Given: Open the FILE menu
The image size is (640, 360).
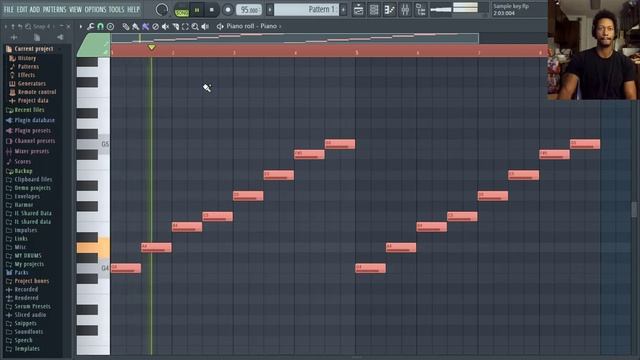Looking at the screenshot, I should (x=9, y=9).
